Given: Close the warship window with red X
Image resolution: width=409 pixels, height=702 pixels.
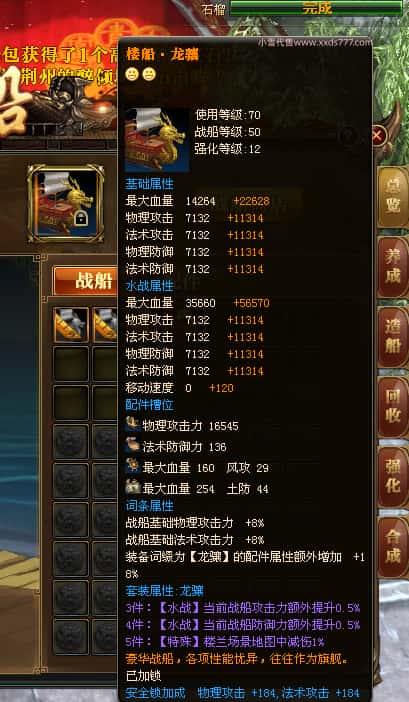Looking at the screenshot, I should click(x=379, y=135).
